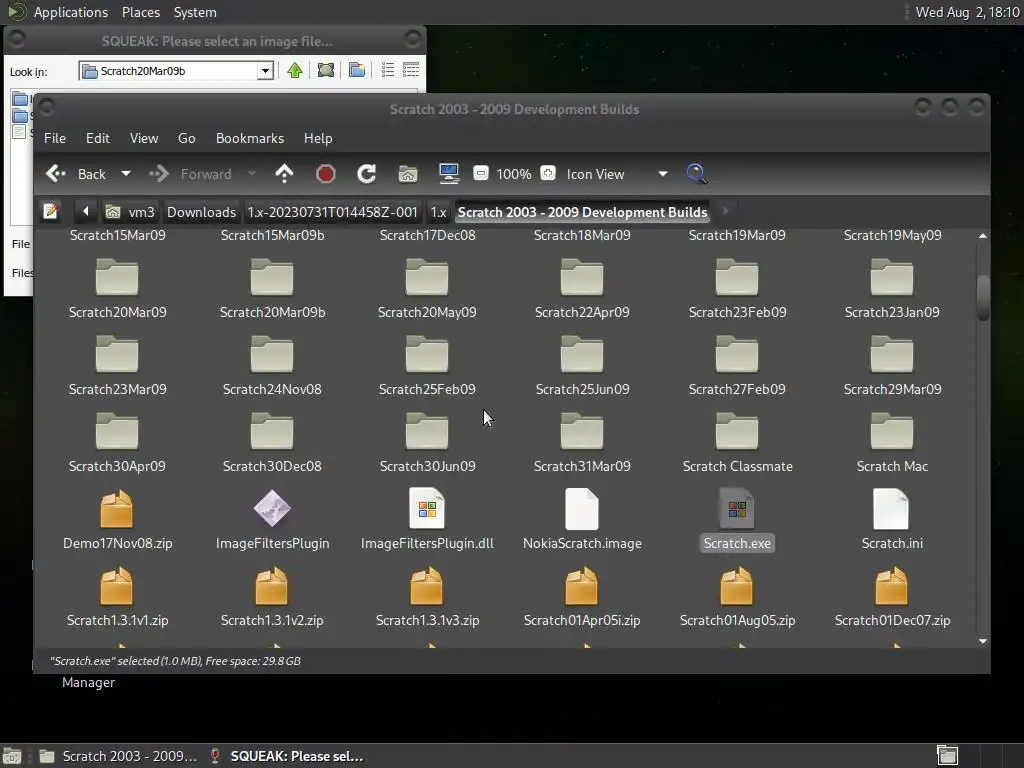Select the ImageFiltersPlugin.dll file
The width and height of the screenshot is (1024, 768).
(x=426, y=519)
